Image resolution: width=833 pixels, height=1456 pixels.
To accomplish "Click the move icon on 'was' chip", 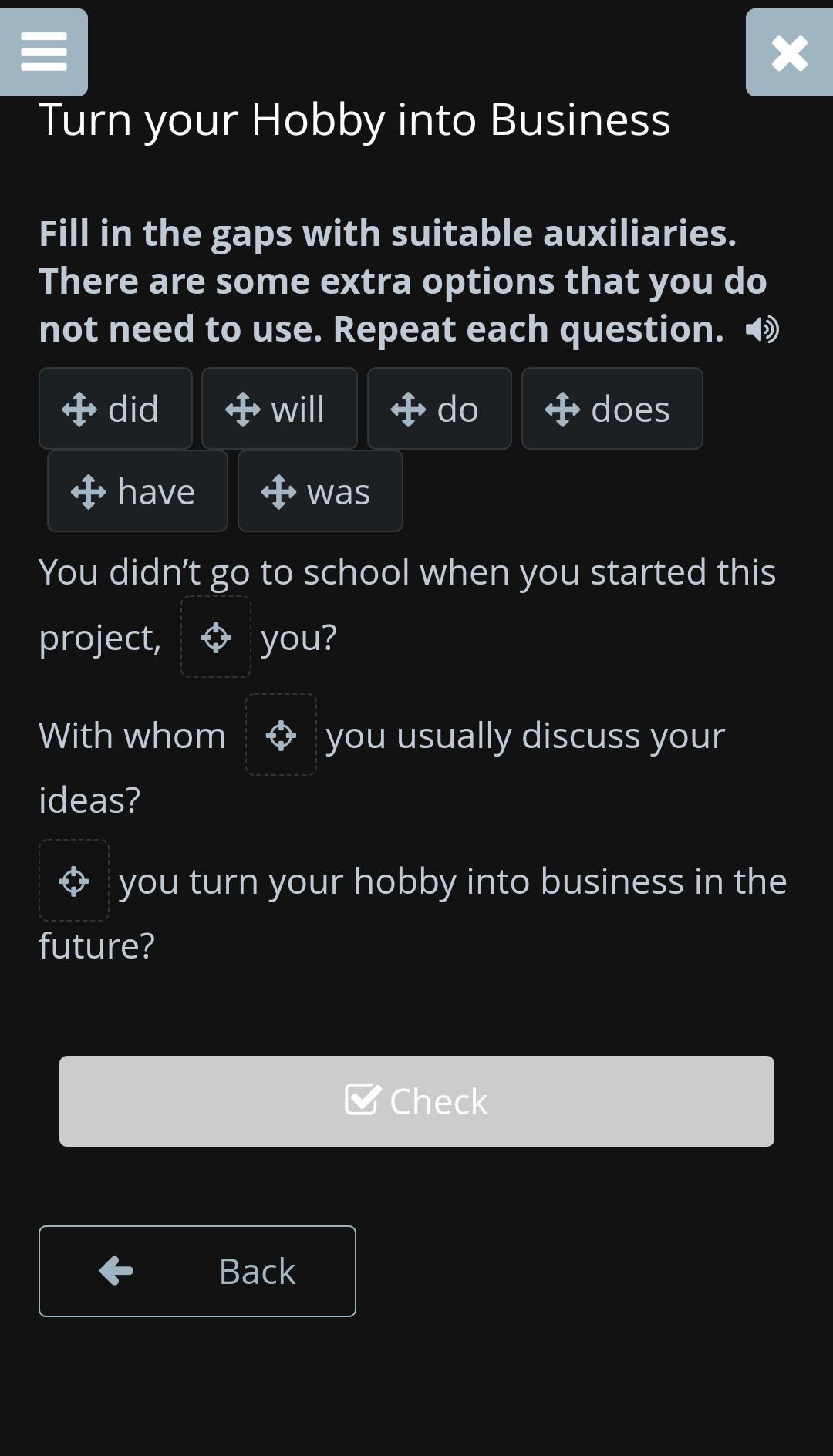I will point(278,492).
